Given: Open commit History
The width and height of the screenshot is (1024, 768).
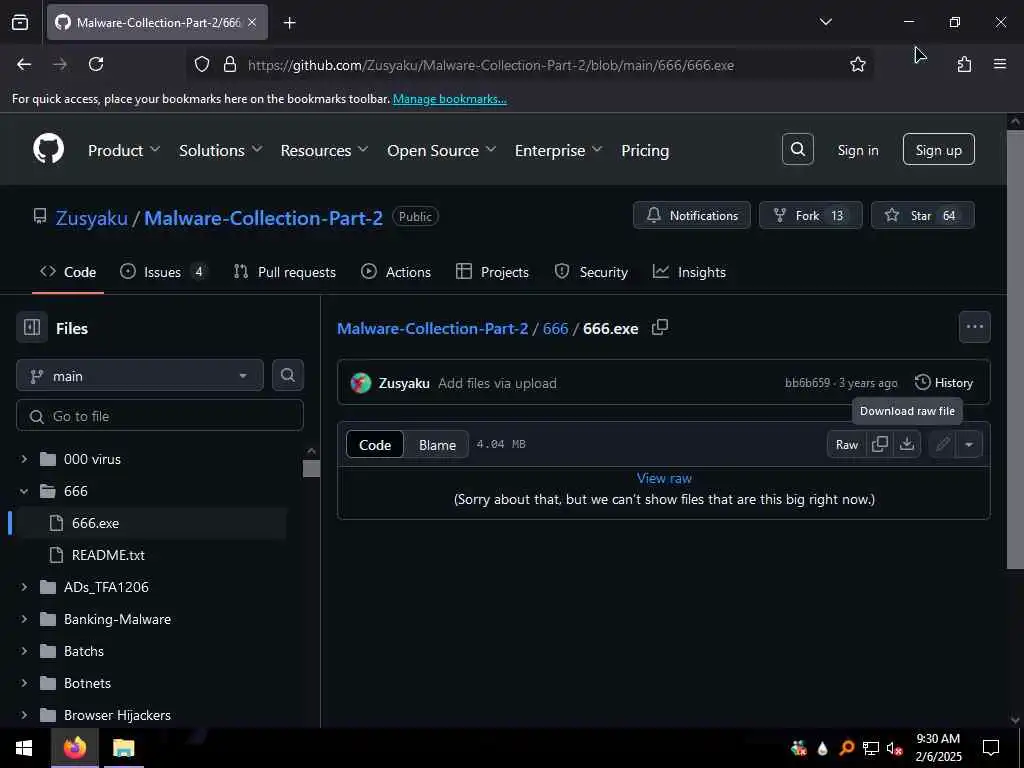Looking at the screenshot, I should coord(944,383).
